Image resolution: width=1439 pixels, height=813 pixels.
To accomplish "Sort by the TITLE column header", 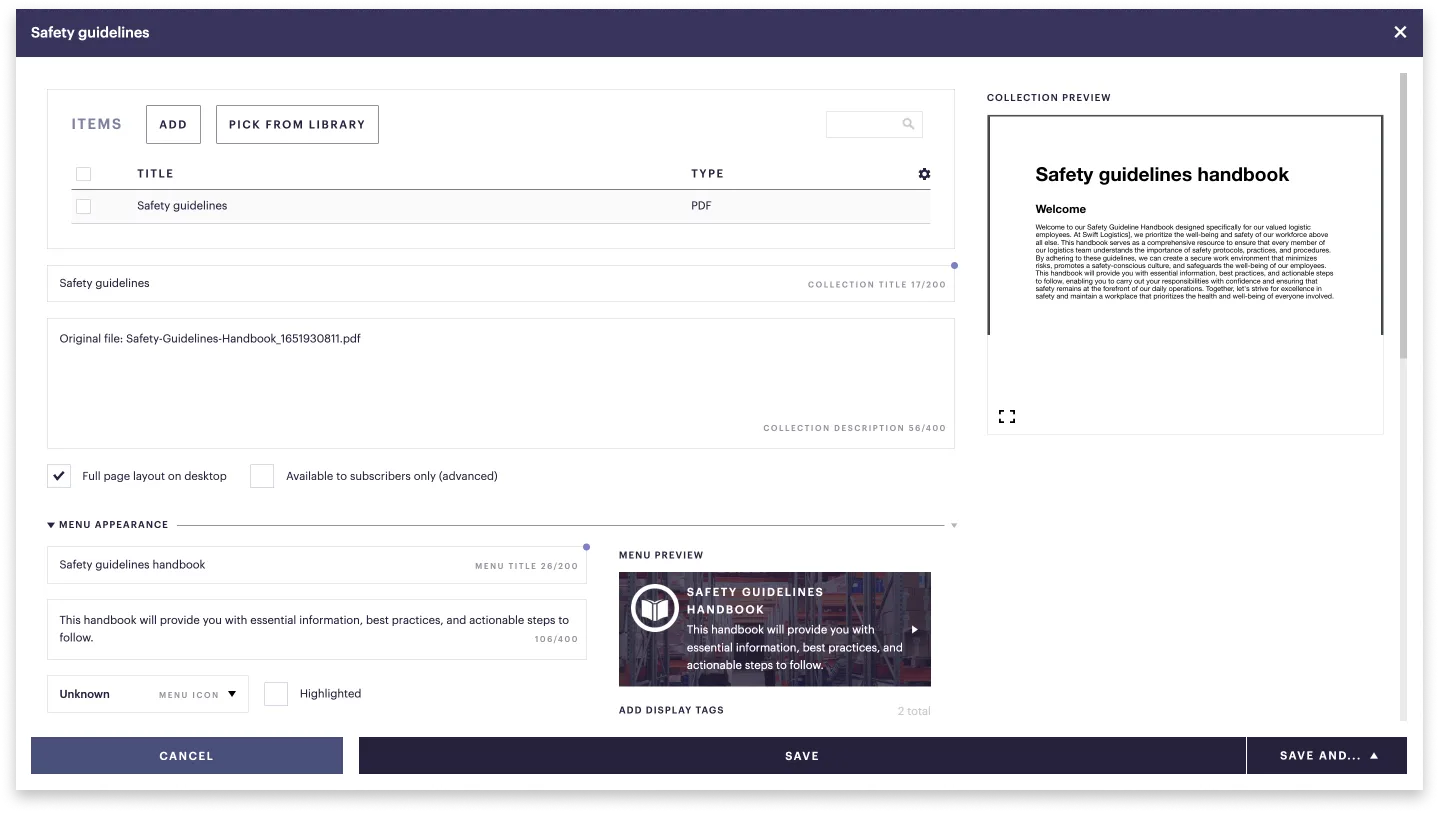I will pos(155,174).
